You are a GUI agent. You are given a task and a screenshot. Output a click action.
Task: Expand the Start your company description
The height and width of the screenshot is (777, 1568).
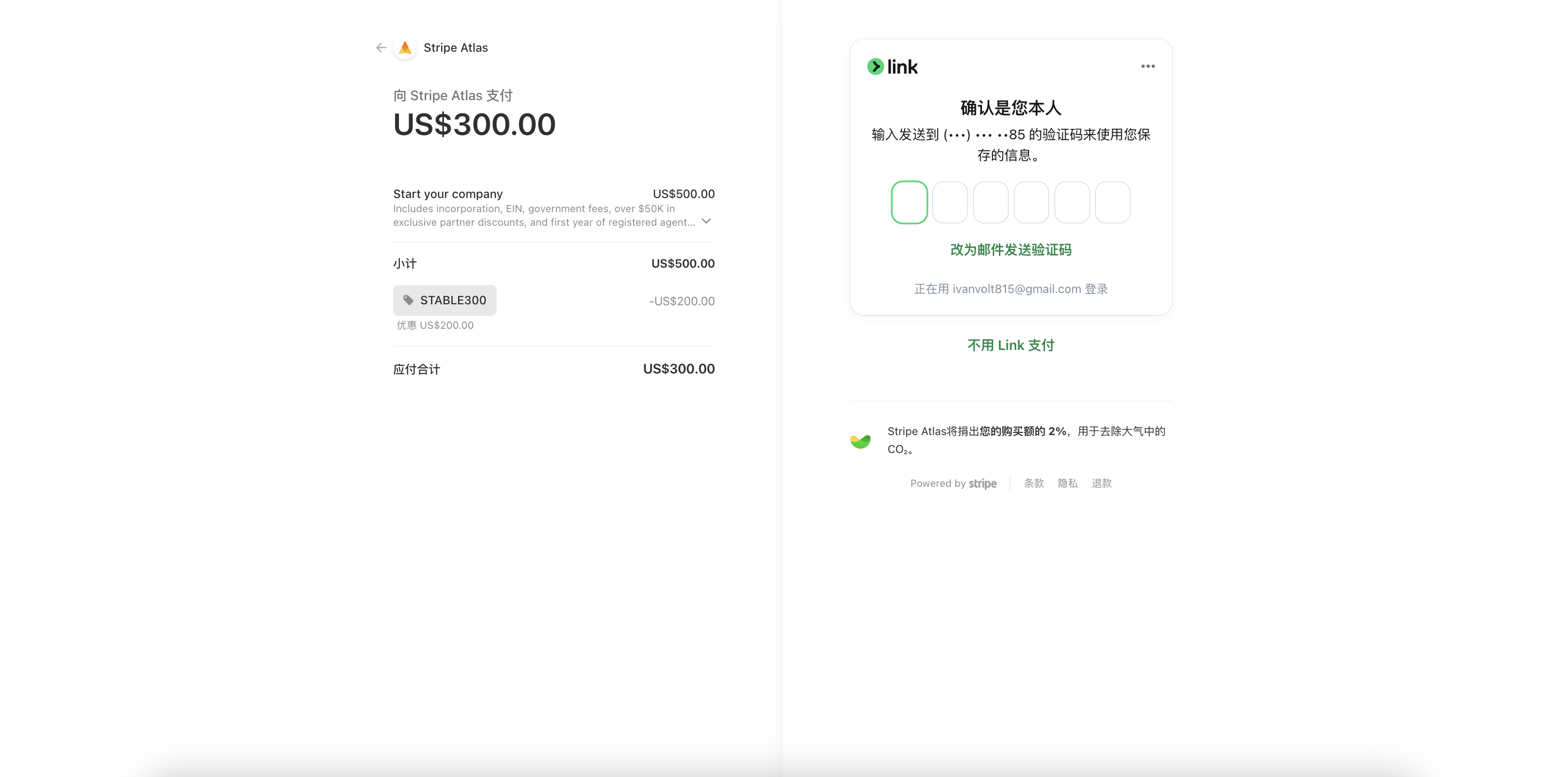click(x=706, y=221)
